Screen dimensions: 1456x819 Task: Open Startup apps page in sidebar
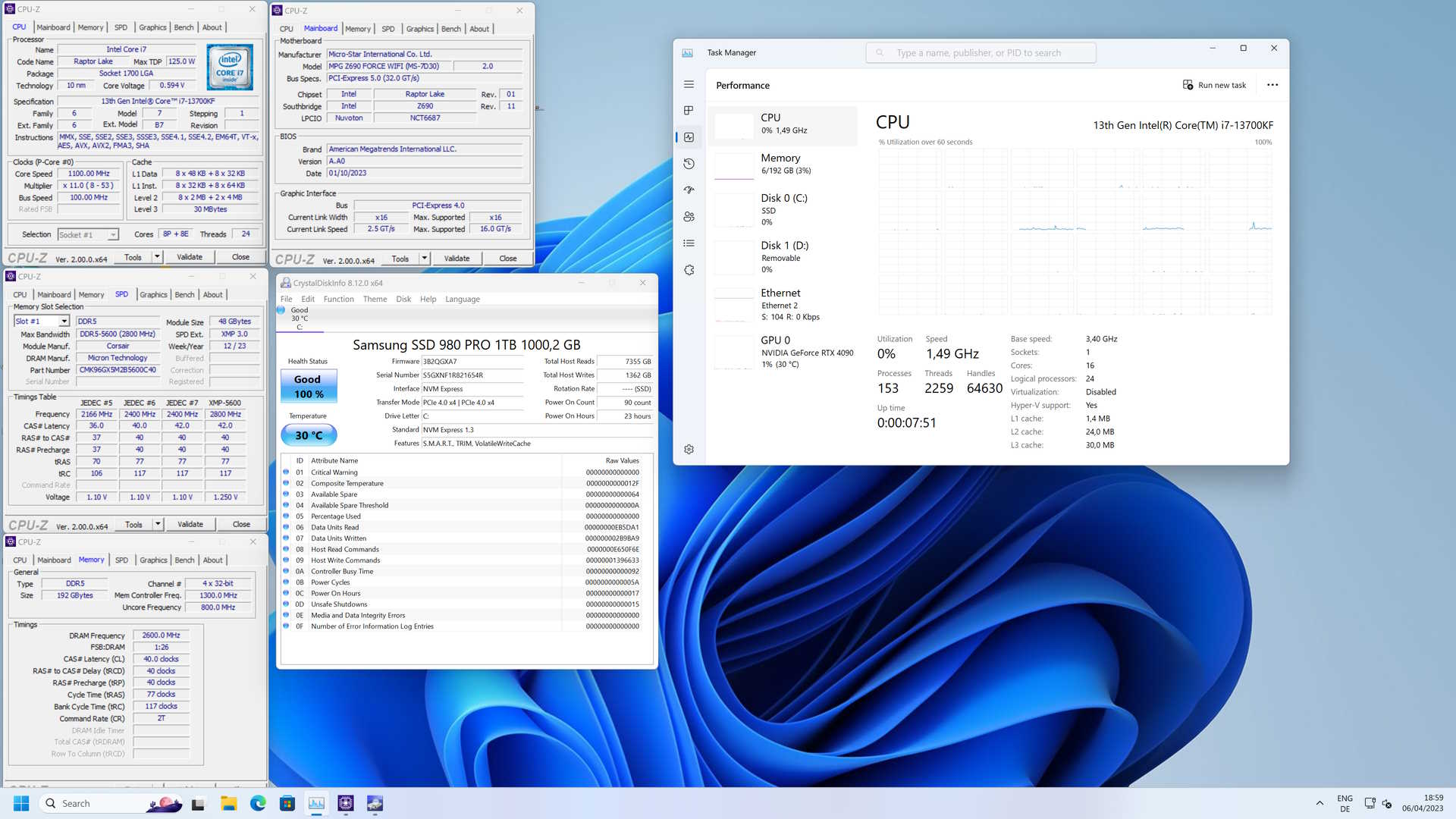(689, 190)
